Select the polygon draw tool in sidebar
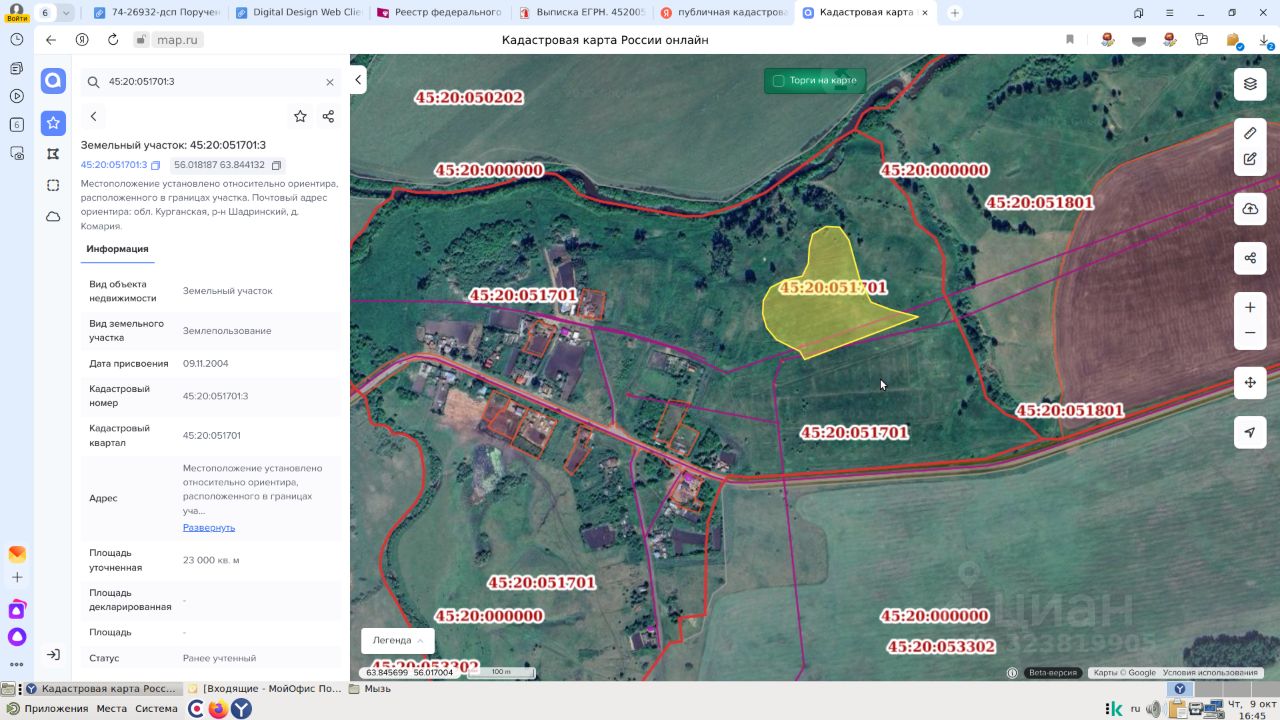Image resolution: width=1280 pixels, height=720 pixels. tap(53, 154)
